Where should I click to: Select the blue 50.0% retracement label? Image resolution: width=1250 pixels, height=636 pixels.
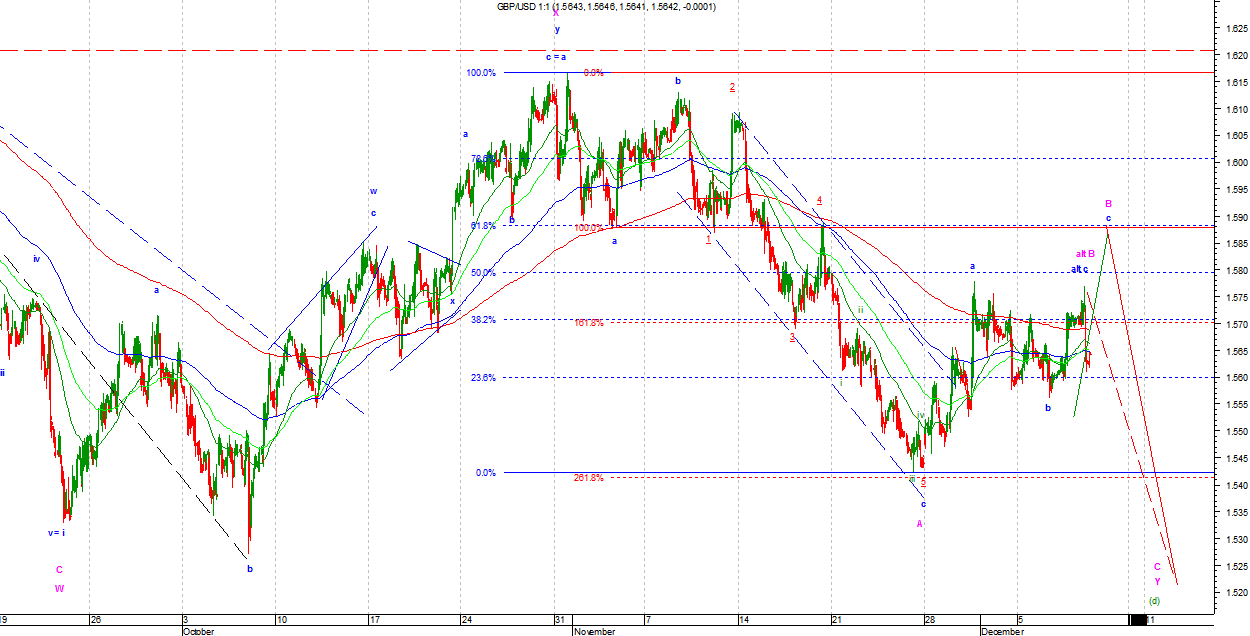point(484,272)
